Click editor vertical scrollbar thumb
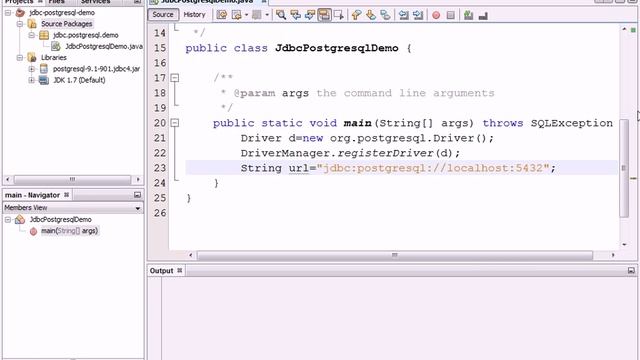The height and width of the screenshot is (360, 640). [624, 168]
